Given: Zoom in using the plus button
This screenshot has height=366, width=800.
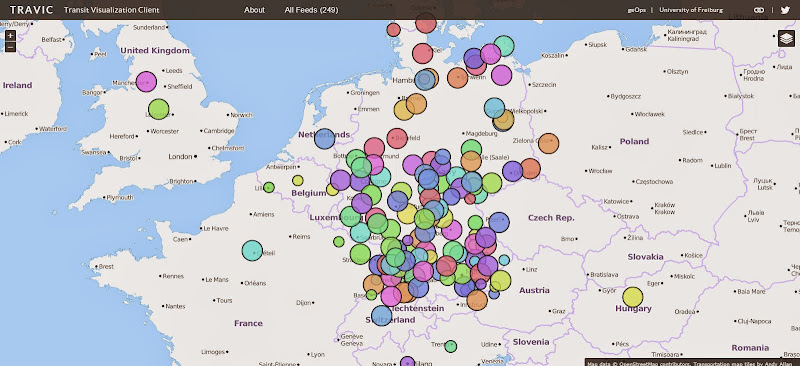Looking at the screenshot, I should tap(10, 36).
